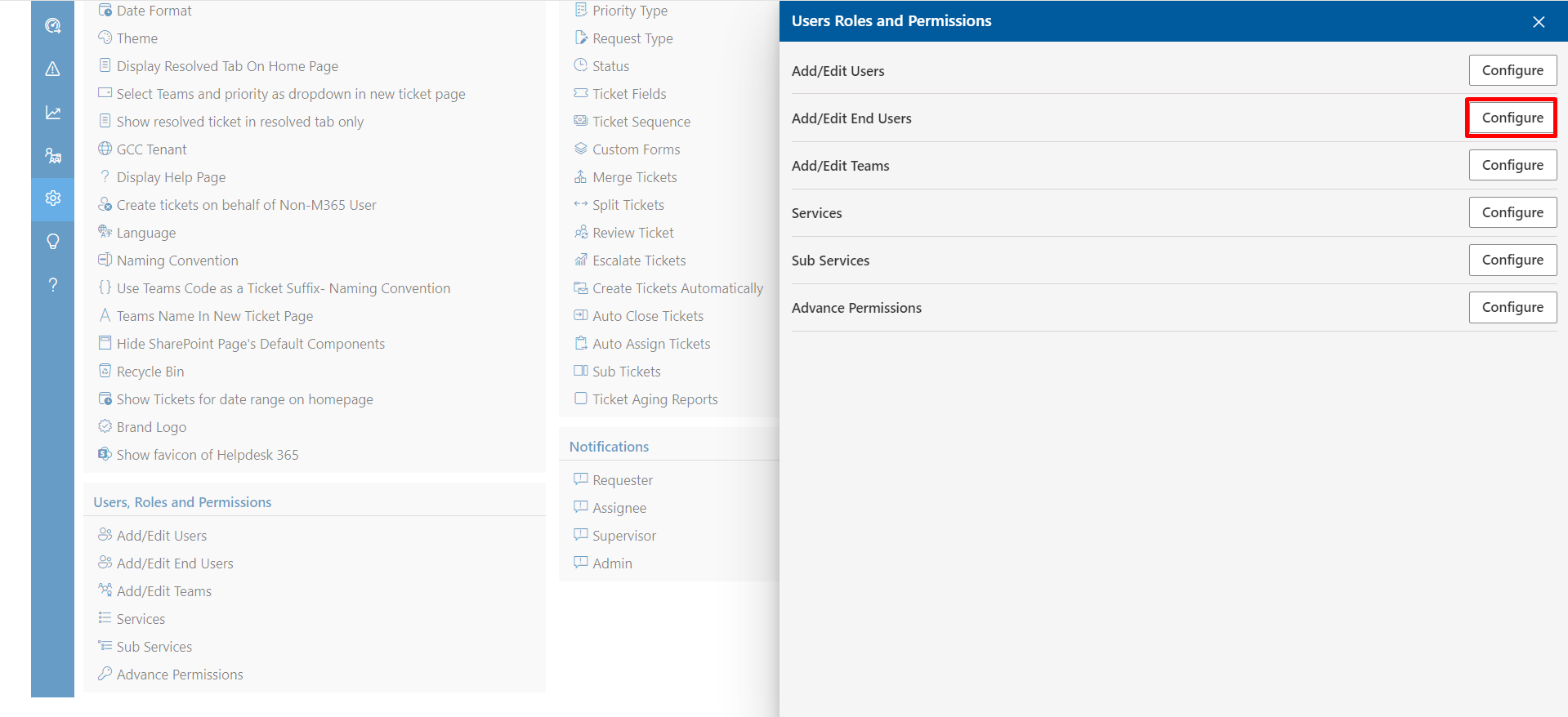Open Show resolved ticket in resolved tab only
The width and height of the screenshot is (1568, 717).
pyautogui.click(x=240, y=122)
